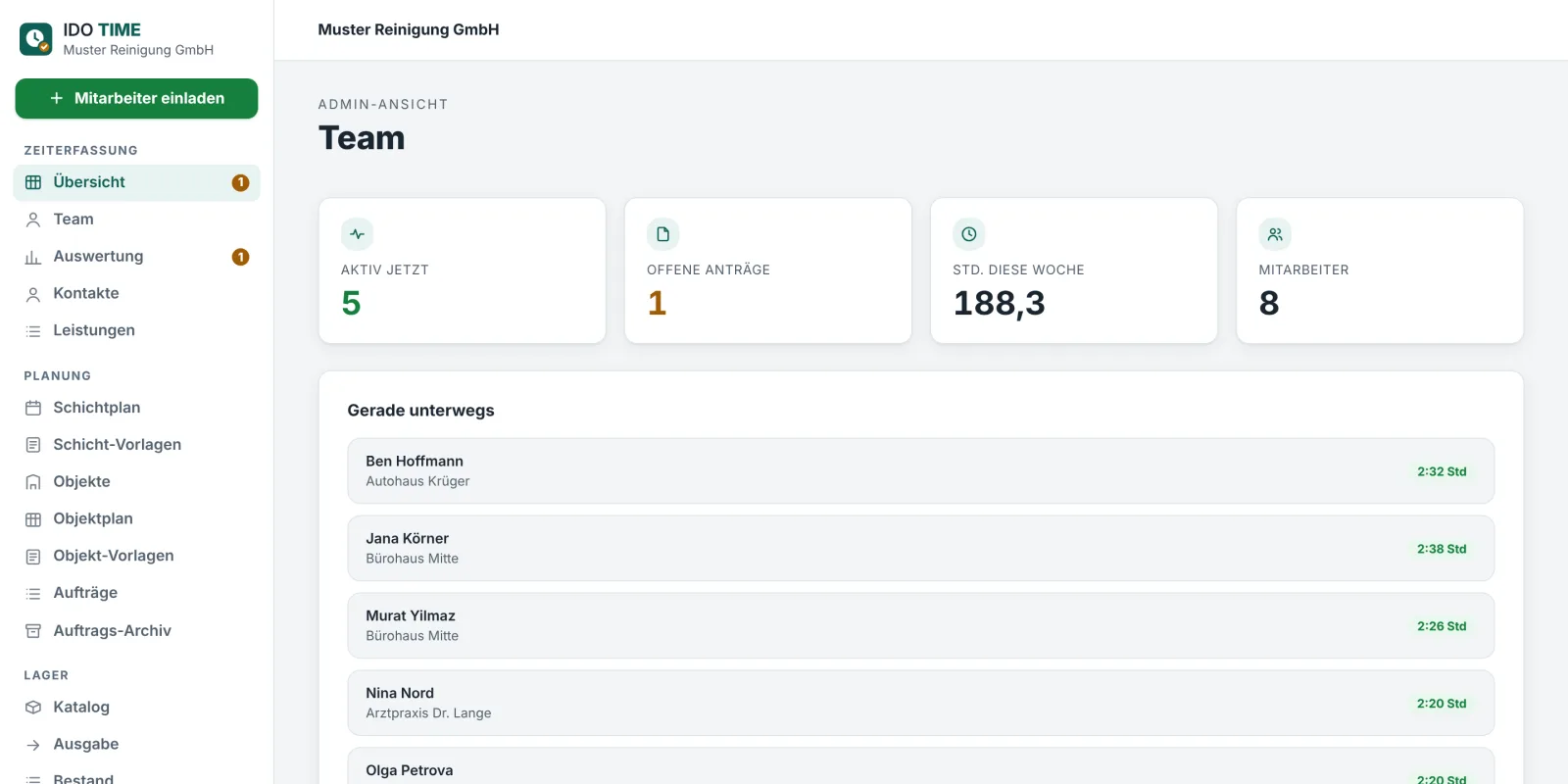Click the notification badge next to Übersicht
This screenshot has width=1568, height=784.
pyautogui.click(x=240, y=182)
